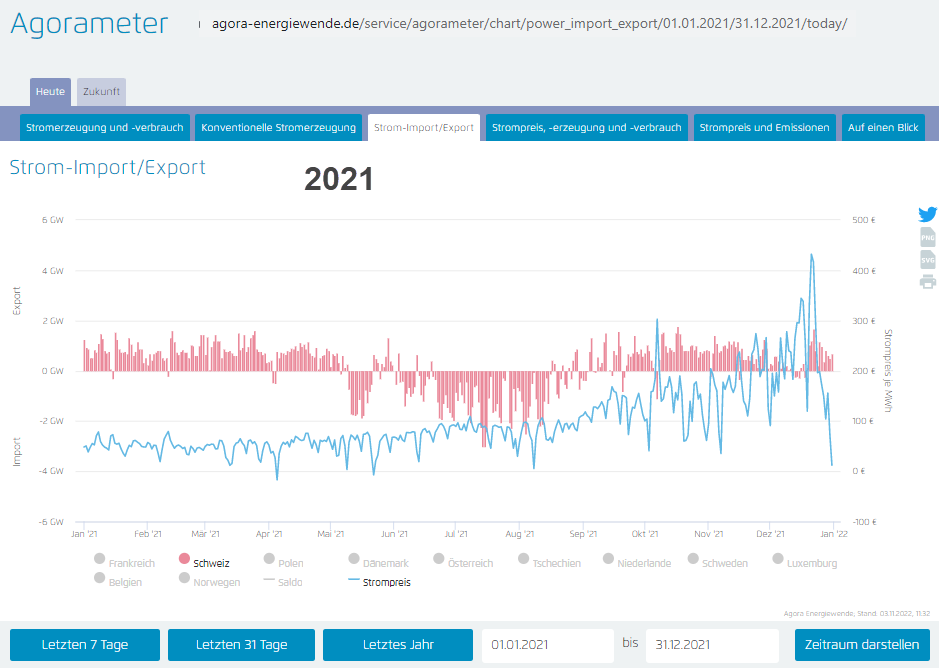939x668 pixels.
Task: Enable the Saldo line in the legend
Action: point(283,581)
